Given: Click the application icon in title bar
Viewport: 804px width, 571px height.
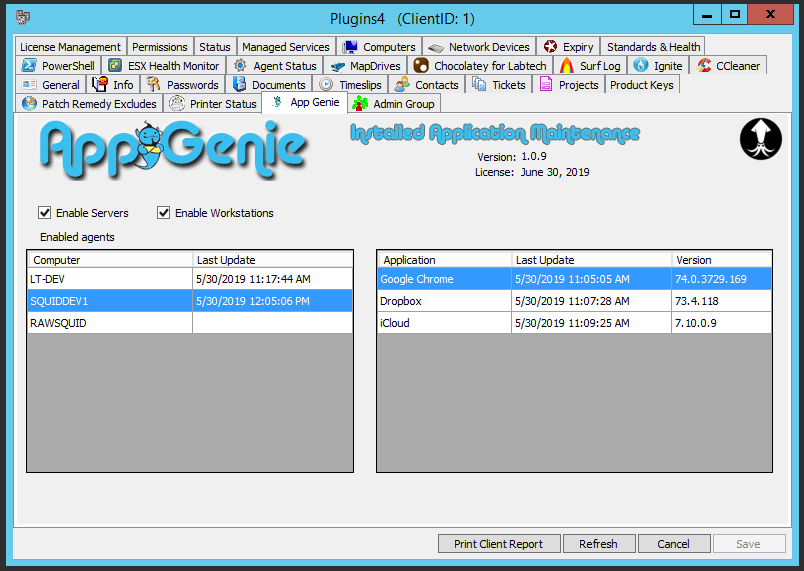Looking at the screenshot, I should 23,17.
